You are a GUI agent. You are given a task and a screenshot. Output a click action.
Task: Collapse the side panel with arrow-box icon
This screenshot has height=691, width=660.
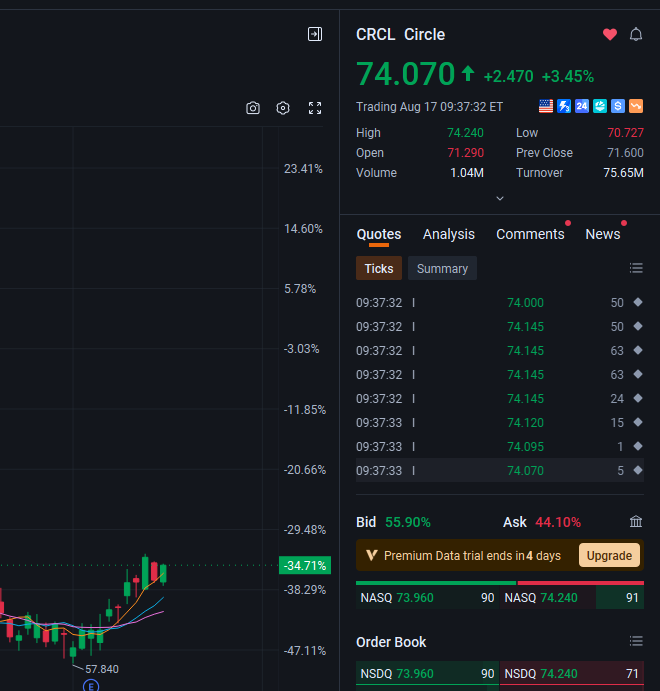click(x=315, y=34)
